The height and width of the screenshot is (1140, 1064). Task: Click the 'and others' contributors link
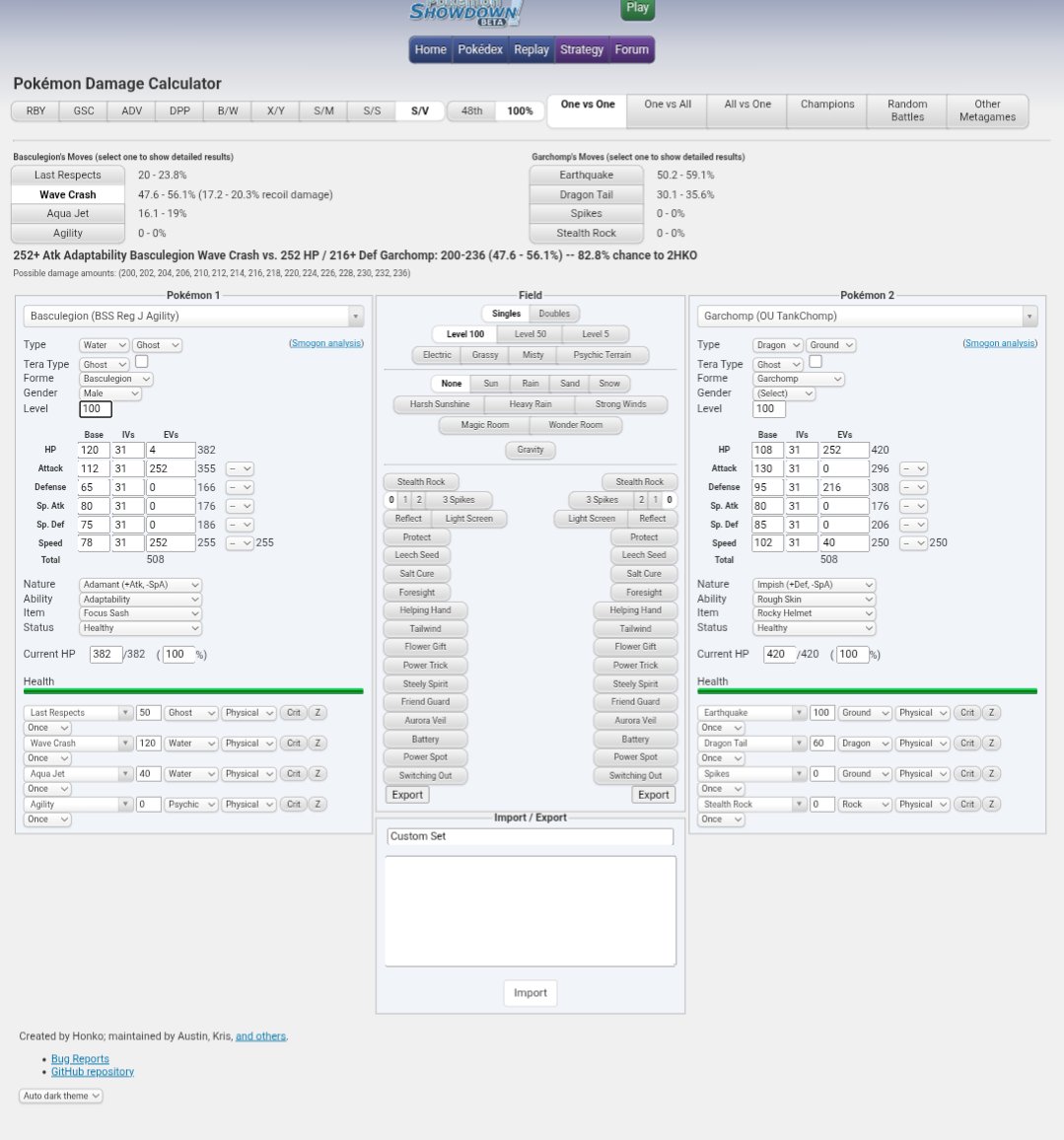click(260, 1036)
